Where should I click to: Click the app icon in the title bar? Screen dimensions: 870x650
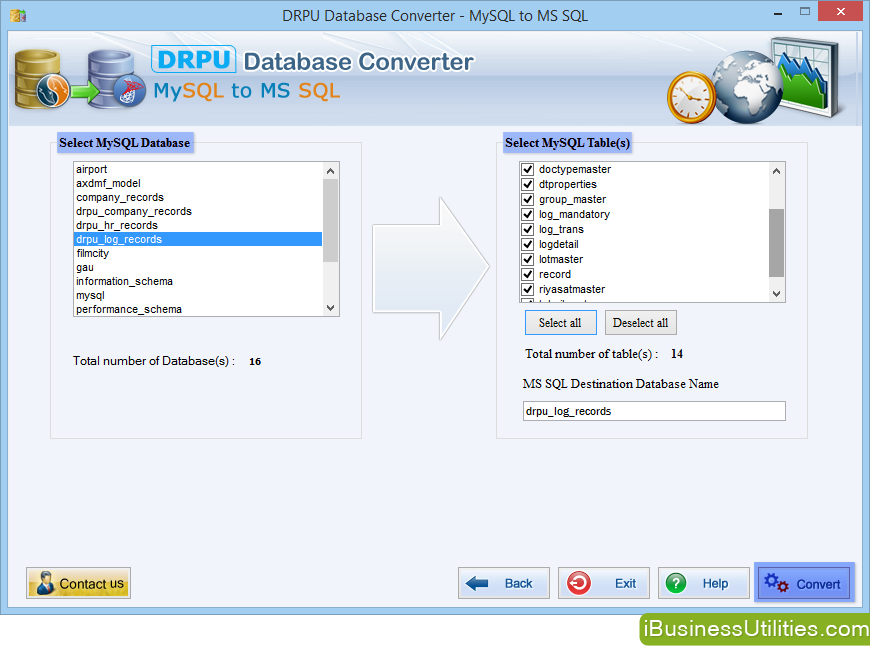[18, 16]
